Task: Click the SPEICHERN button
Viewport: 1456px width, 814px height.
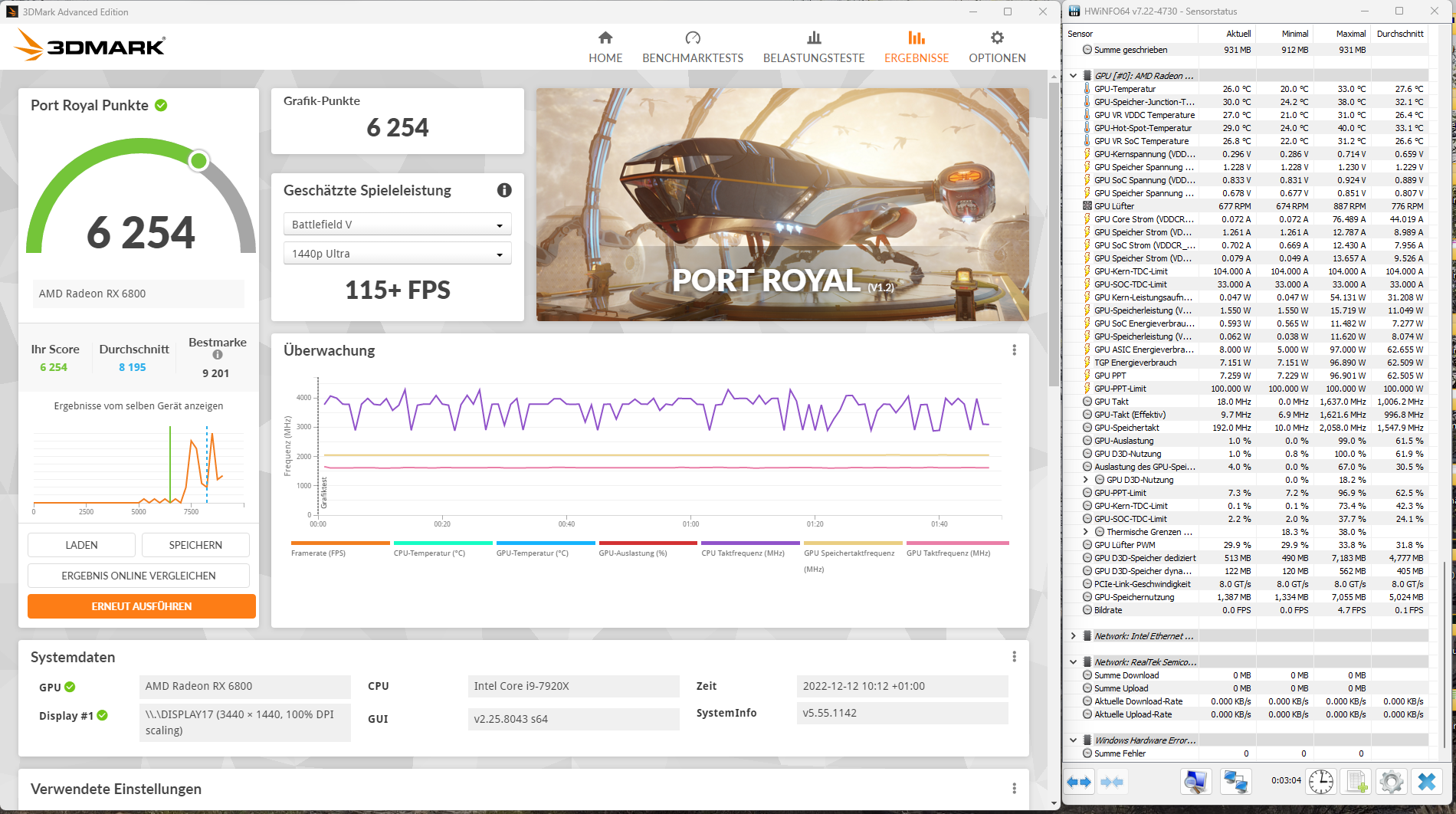Action: coord(195,545)
